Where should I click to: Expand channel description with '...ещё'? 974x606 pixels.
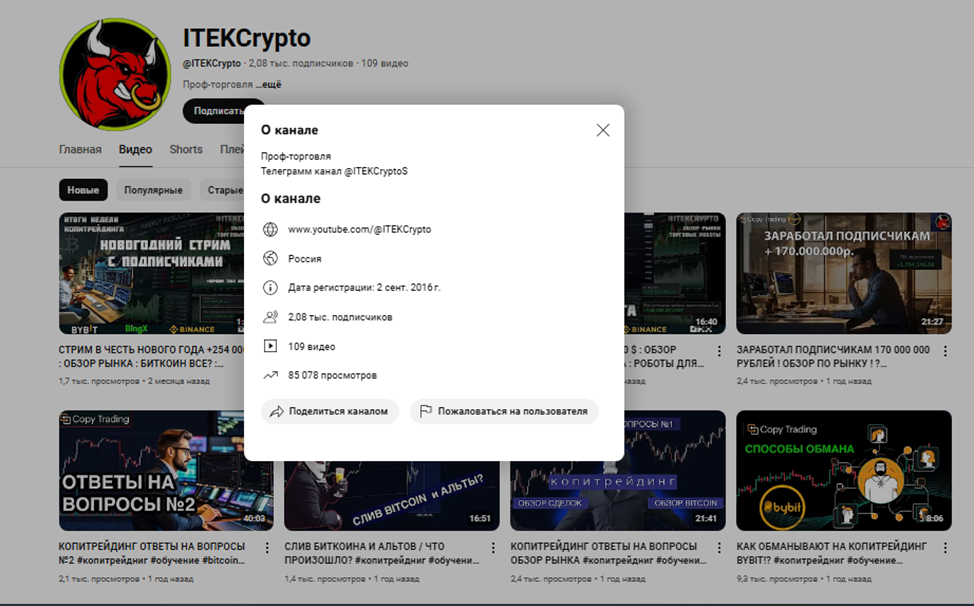[268, 84]
